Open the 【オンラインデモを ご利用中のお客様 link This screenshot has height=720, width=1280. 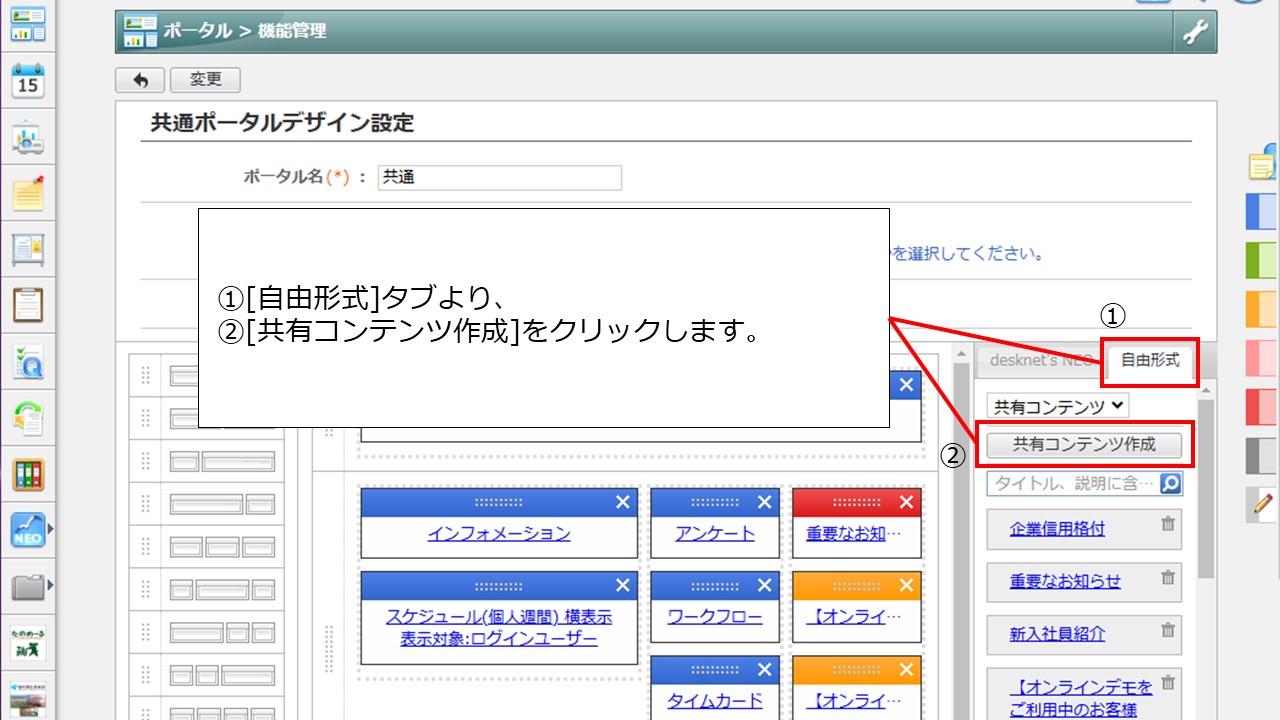(x=1080, y=699)
